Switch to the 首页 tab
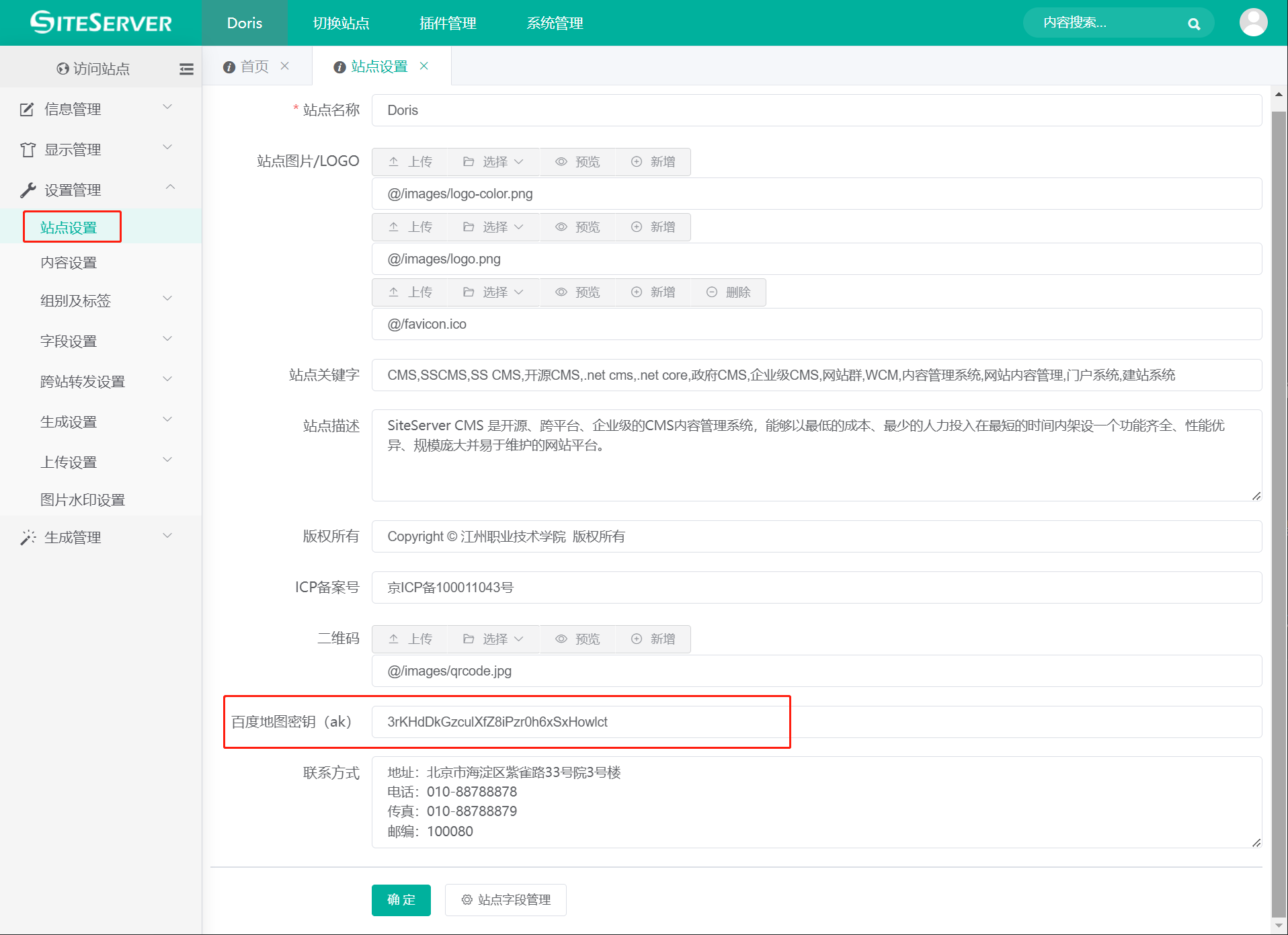1288x935 pixels. tap(255, 66)
